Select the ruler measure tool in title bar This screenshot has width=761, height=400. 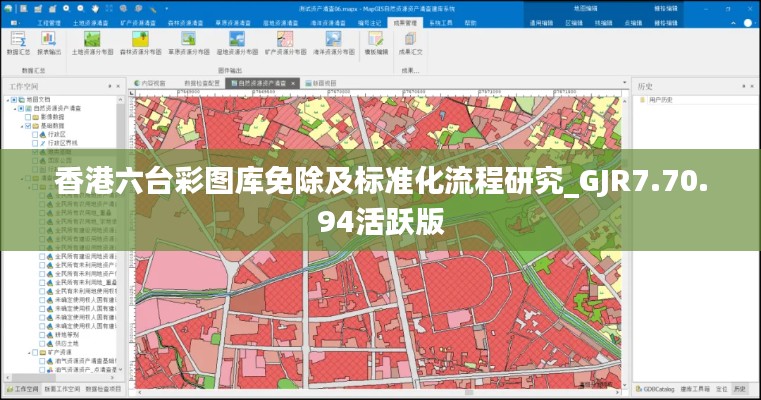coord(152,9)
